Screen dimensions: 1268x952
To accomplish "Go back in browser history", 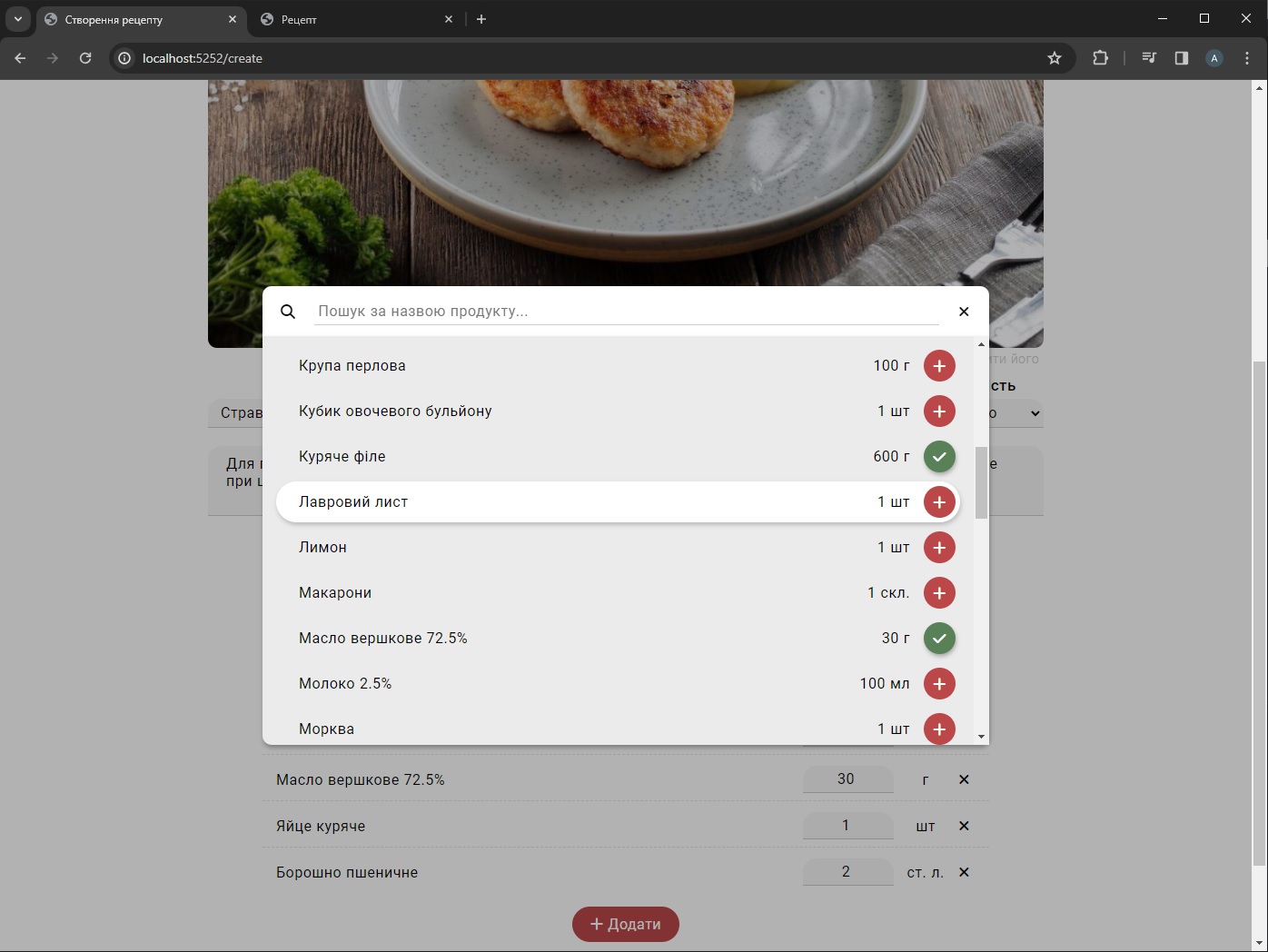I will [x=20, y=58].
